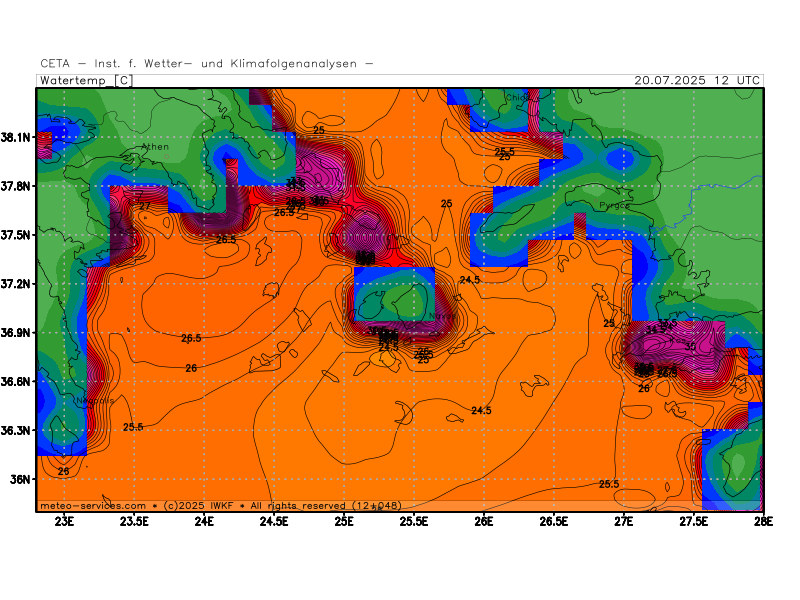Viewport: 800px width, 600px height.
Task: Click the 24E longitude label
Action: (x=204, y=521)
